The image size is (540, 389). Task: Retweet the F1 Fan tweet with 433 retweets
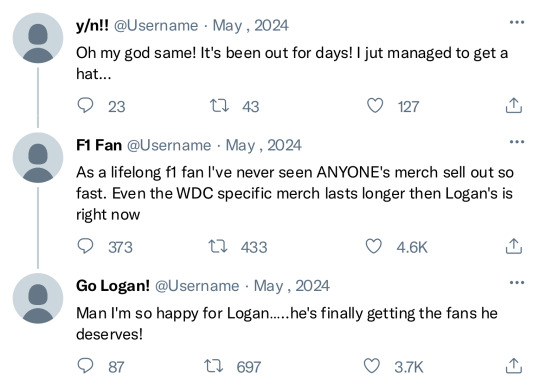(218, 246)
